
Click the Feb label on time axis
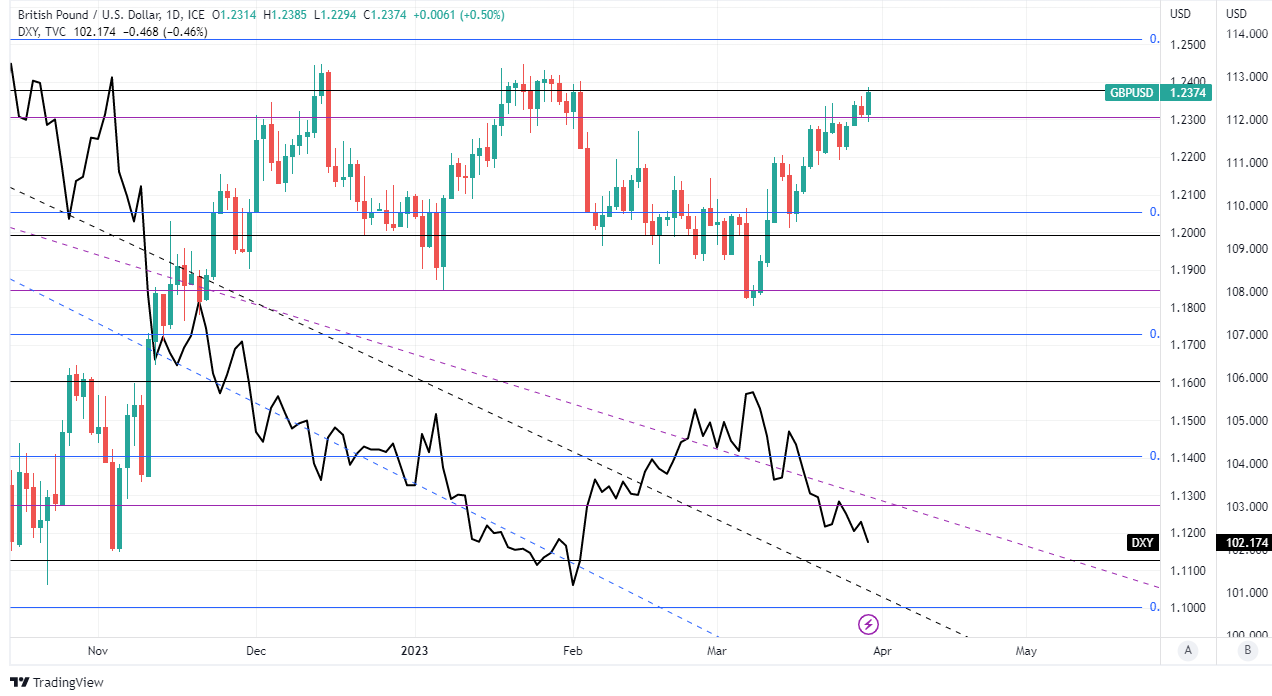tap(571, 650)
